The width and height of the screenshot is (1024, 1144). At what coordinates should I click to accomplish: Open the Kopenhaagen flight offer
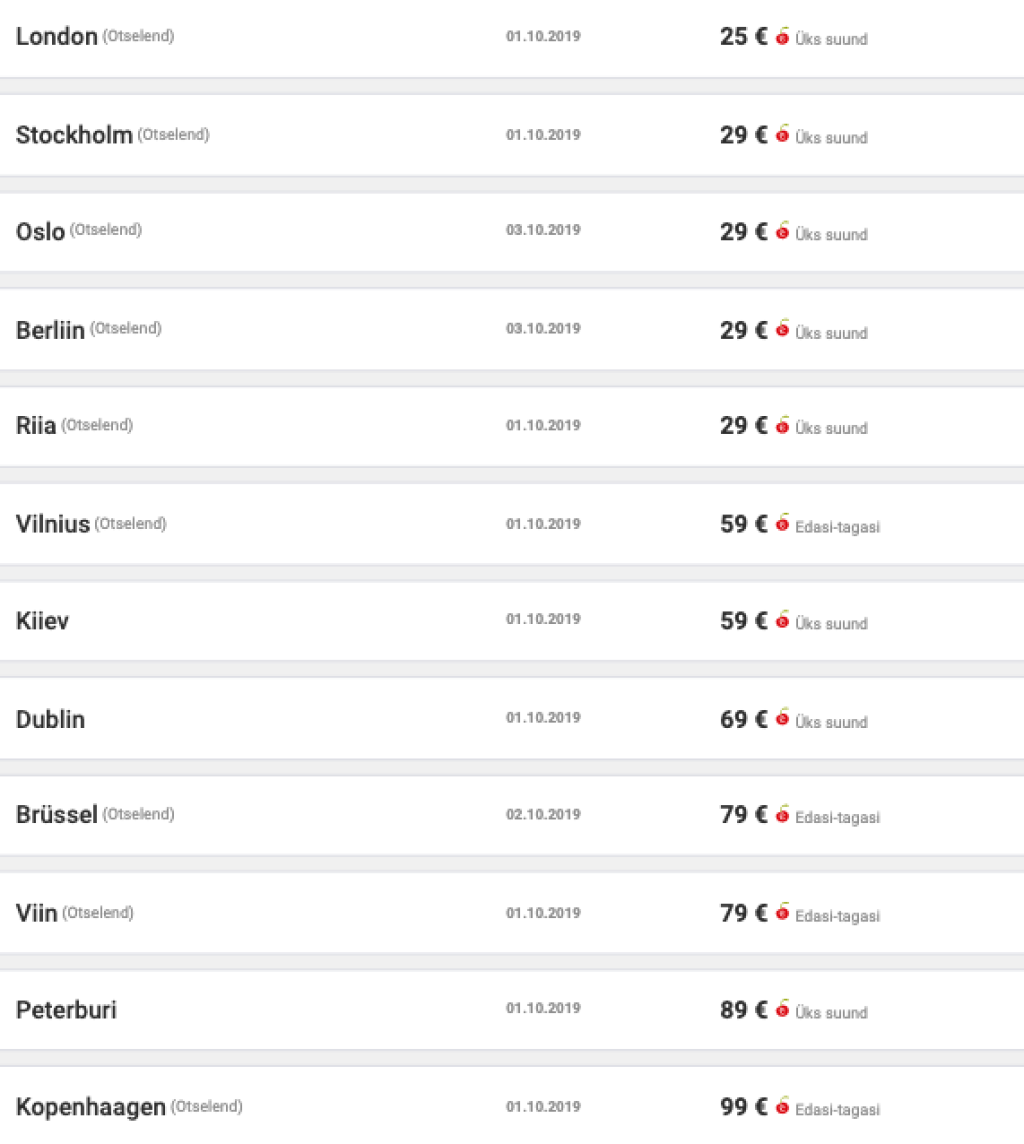[91, 1107]
